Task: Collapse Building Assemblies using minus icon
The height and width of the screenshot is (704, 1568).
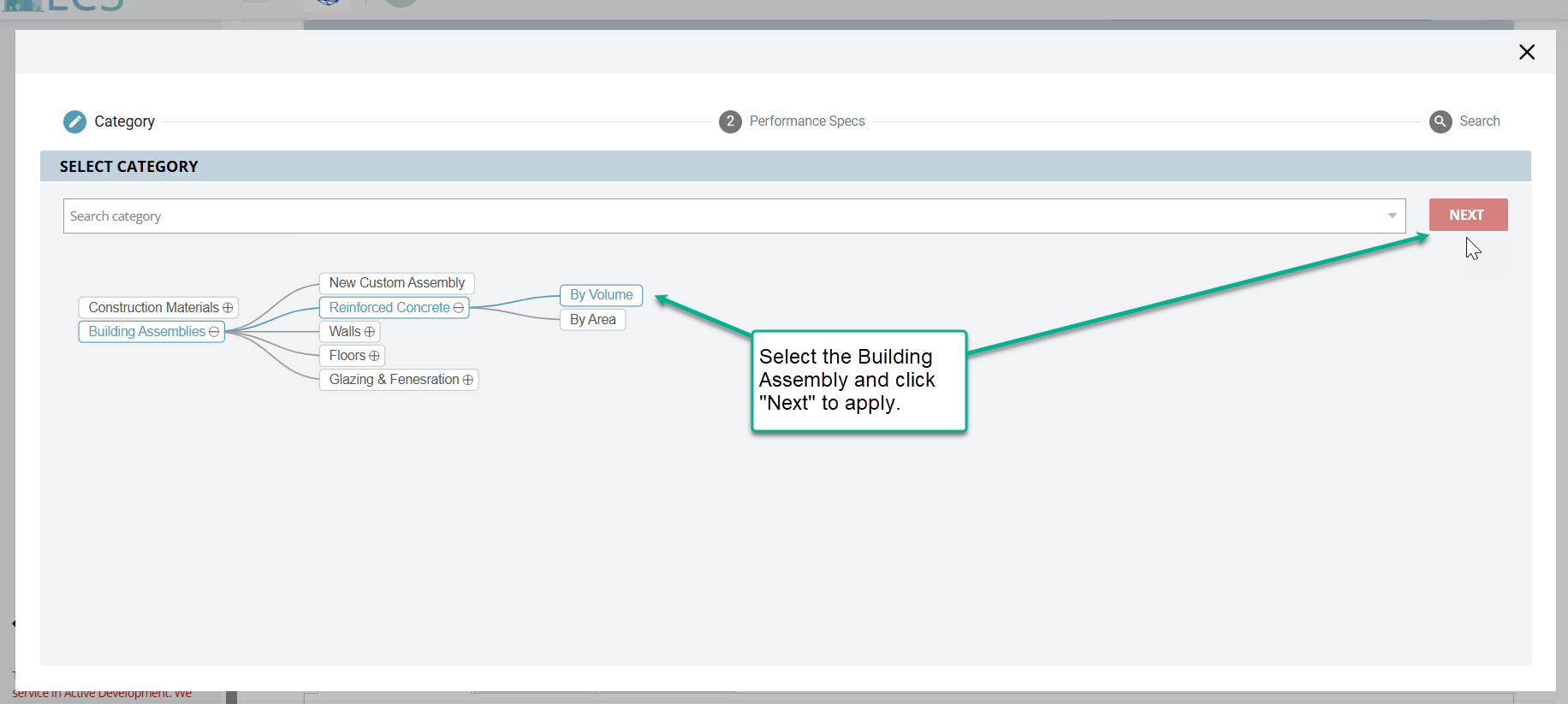Action: pos(214,332)
